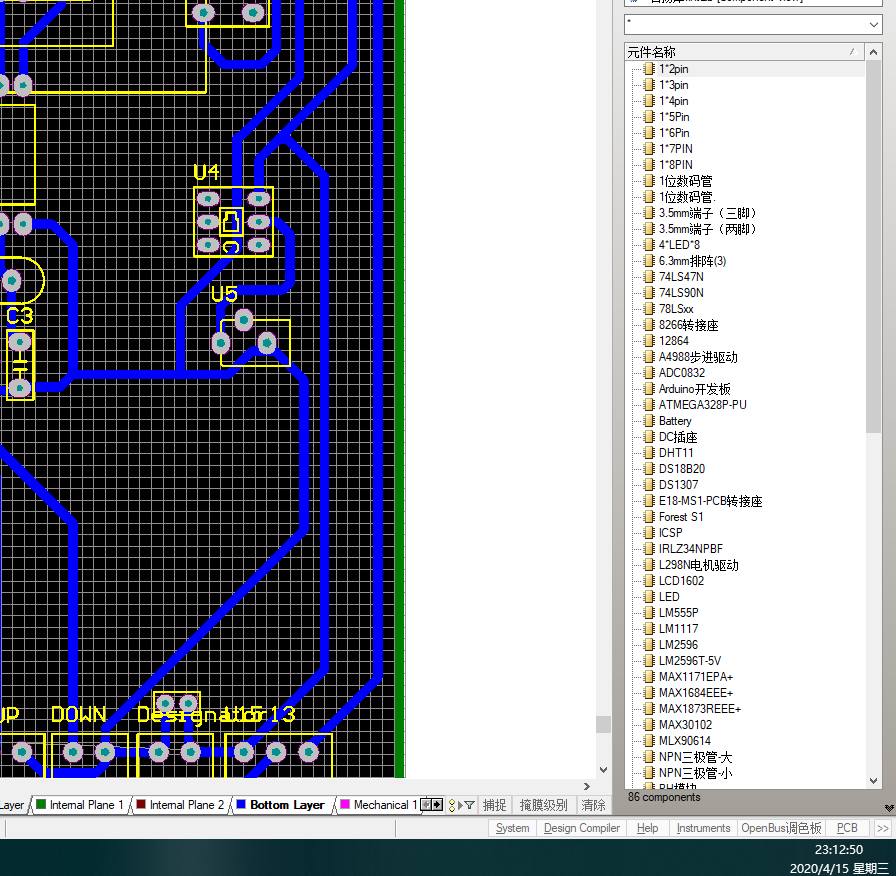This screenshot has height=876, width=896.
Task: Switch to Internal Plane 2 layer tab
Action: [x=181, y=805]
